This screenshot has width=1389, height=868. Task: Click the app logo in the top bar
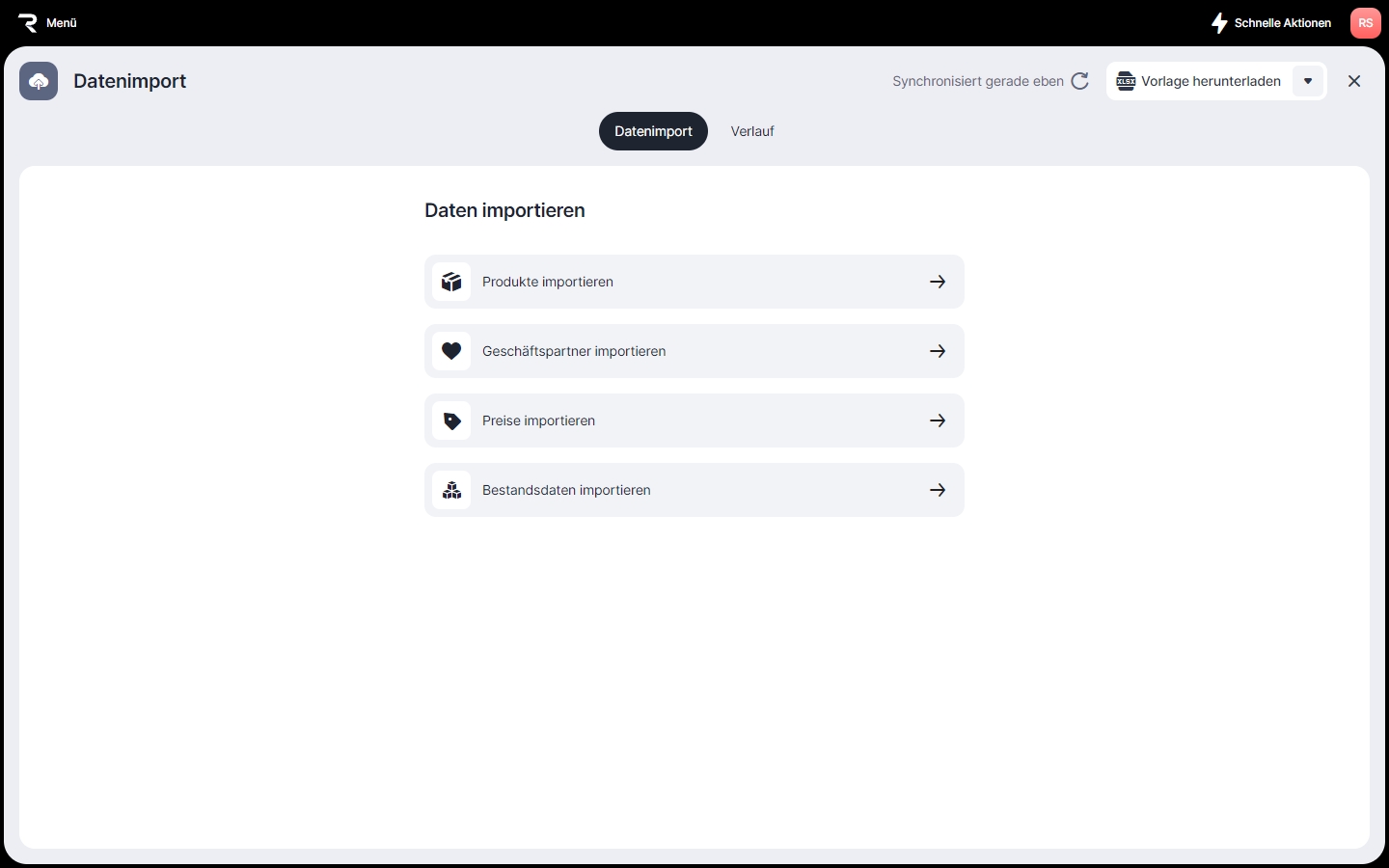point(27,23)
